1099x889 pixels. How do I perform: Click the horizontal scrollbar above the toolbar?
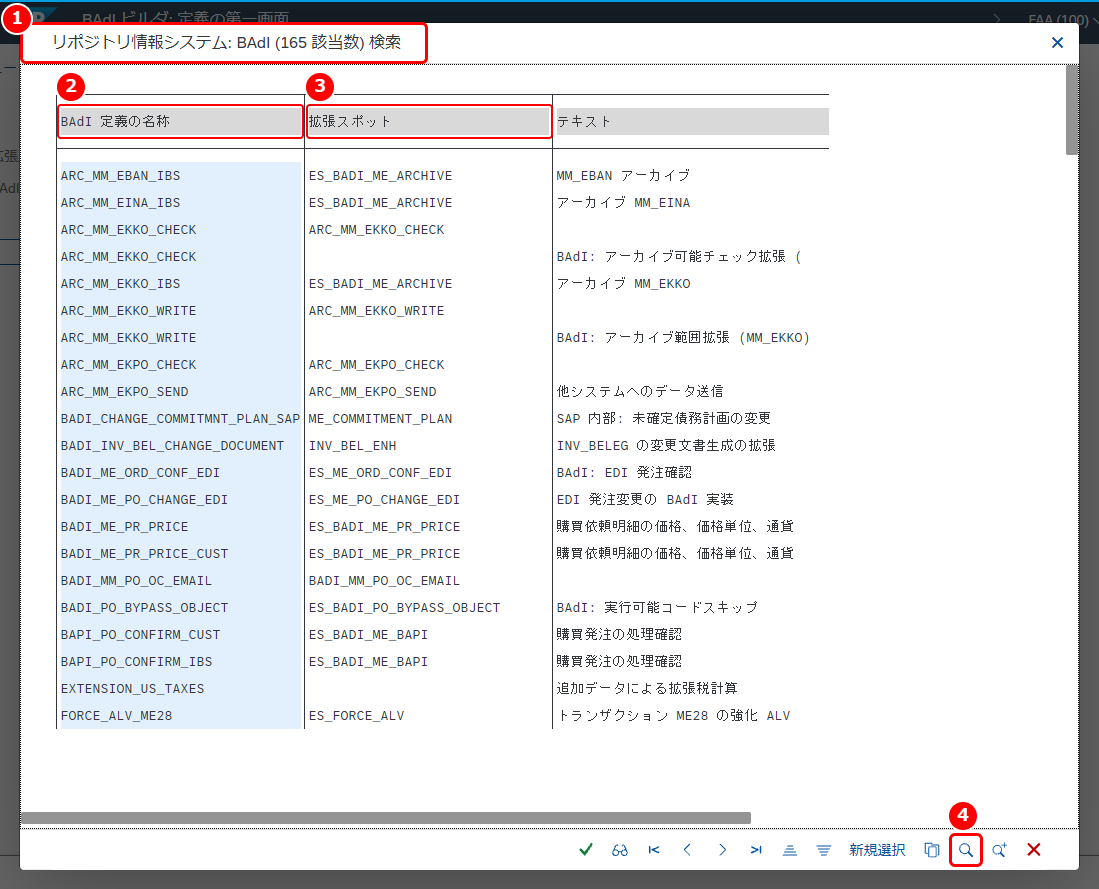tap(385, 818)
